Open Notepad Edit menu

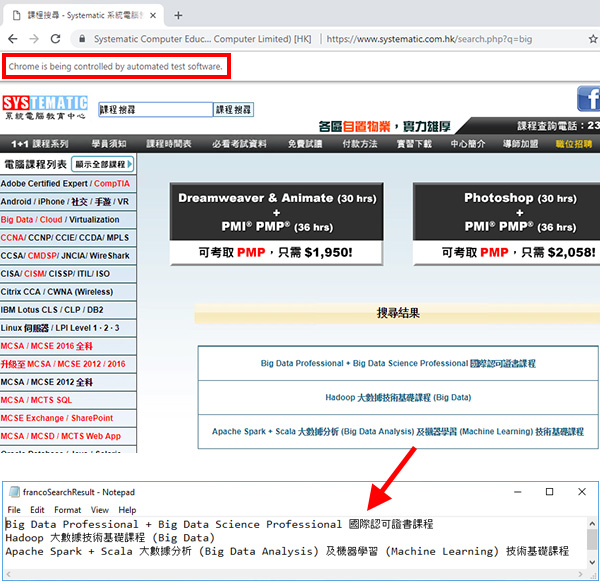pos(37,510)
